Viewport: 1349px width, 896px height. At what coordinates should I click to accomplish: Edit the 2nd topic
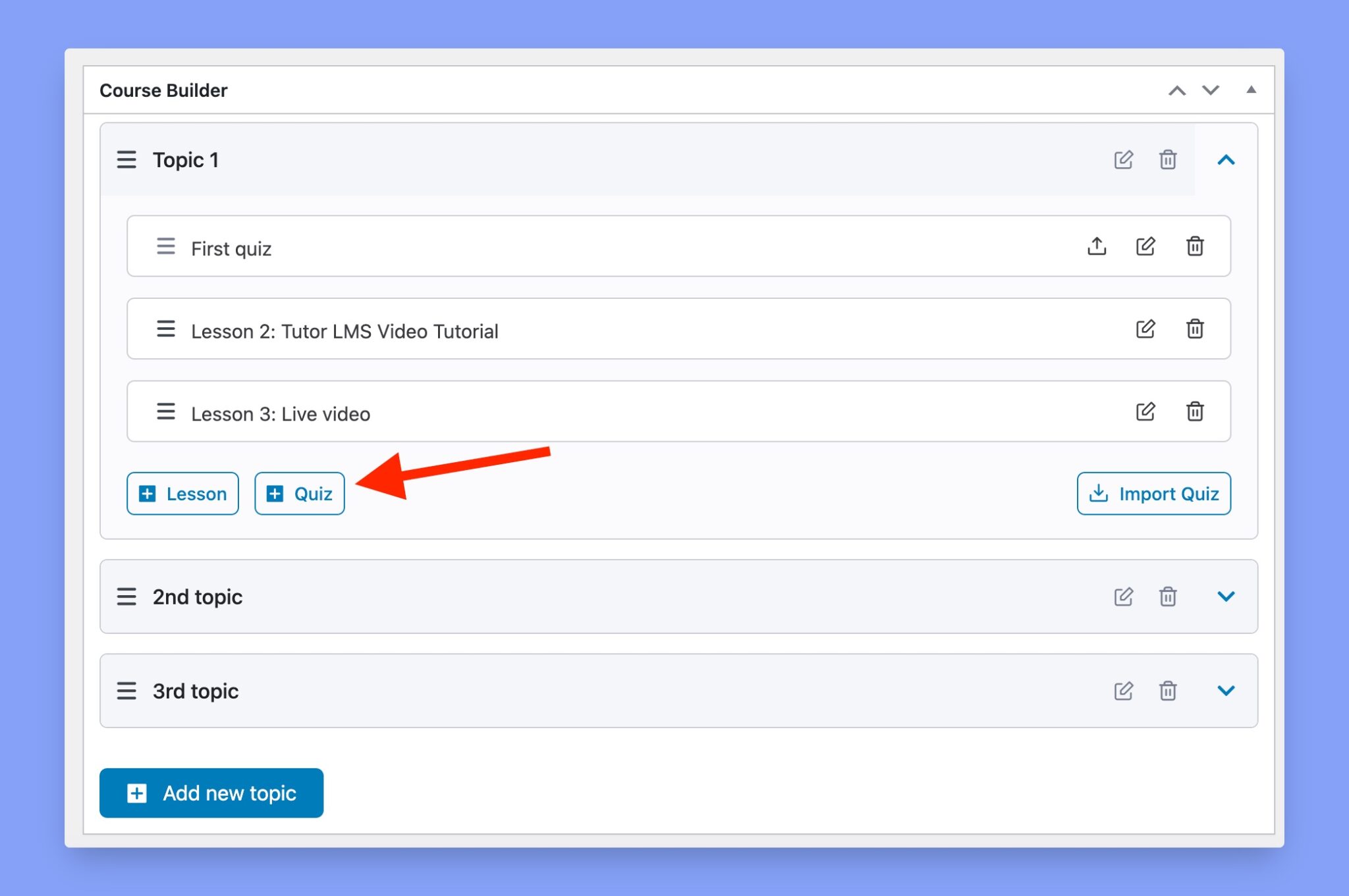pyautogui.click(x=1123, y=596)
